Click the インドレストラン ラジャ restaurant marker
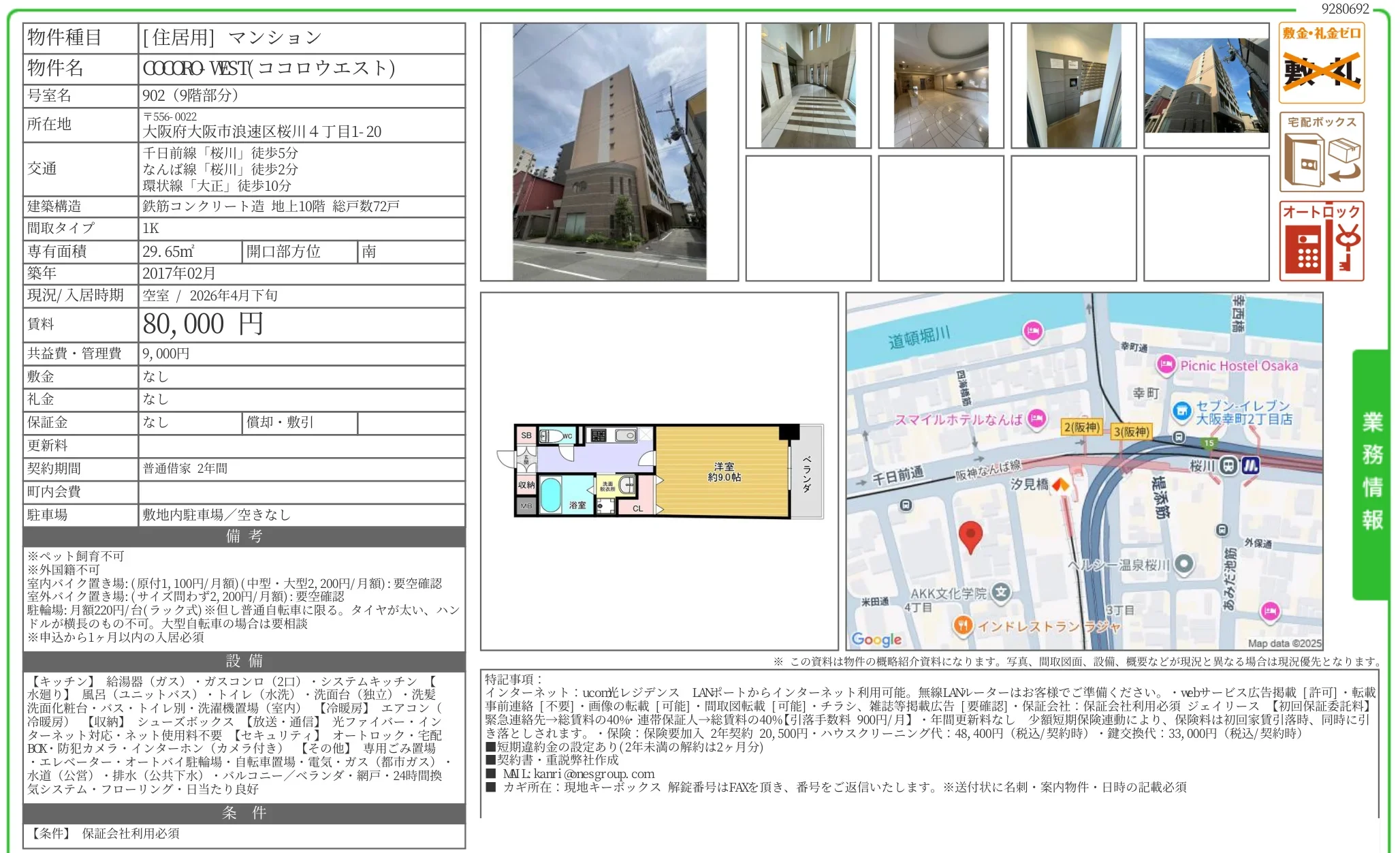The image size is (1400, 853). click(962, 625)
